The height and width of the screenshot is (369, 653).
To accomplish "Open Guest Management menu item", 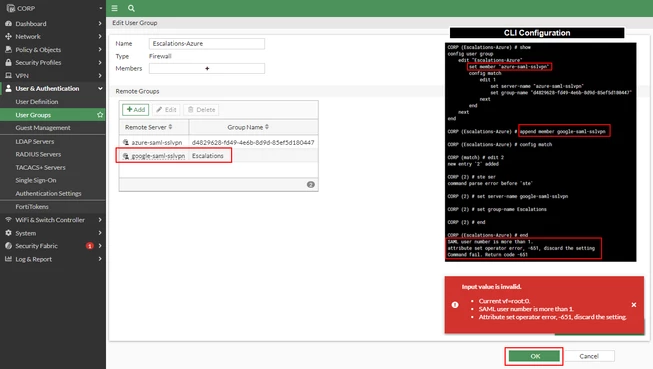I will [43, 128].
